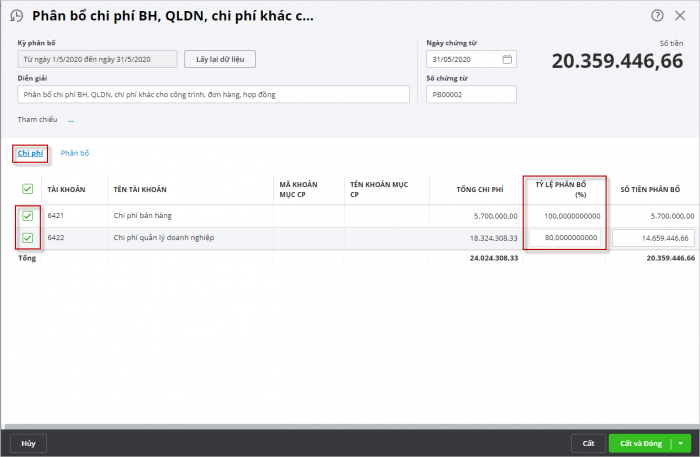Focus the Số chứng từ field

471,94
